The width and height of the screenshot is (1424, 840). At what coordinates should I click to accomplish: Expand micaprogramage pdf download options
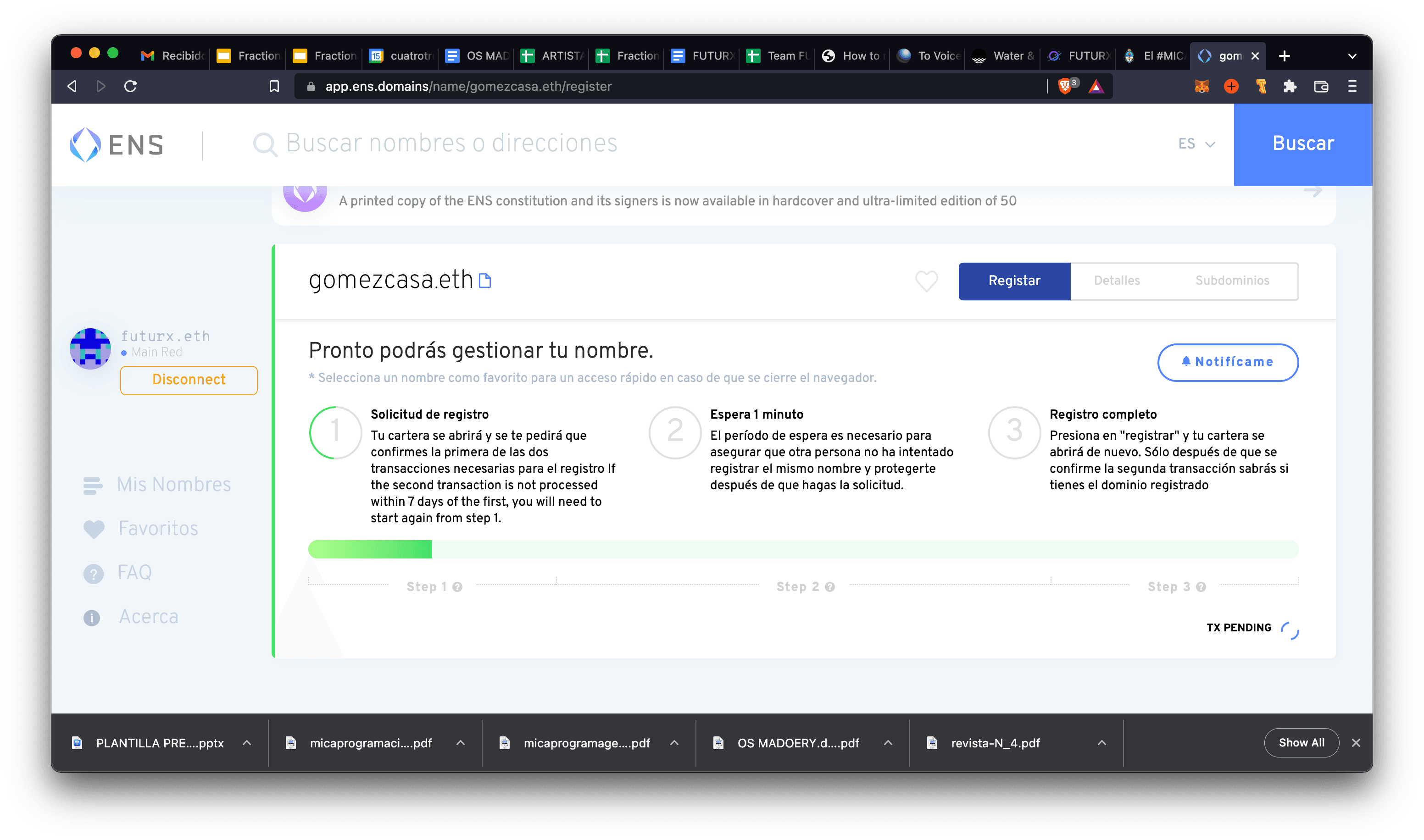click(x=674, y=743)
